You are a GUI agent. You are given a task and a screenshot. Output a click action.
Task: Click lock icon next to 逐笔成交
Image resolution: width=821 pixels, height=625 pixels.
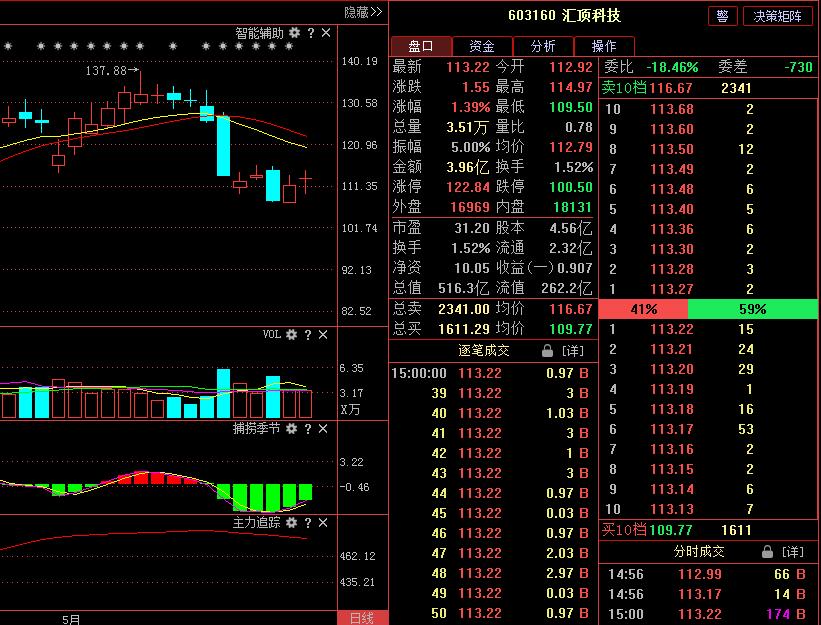547,351
